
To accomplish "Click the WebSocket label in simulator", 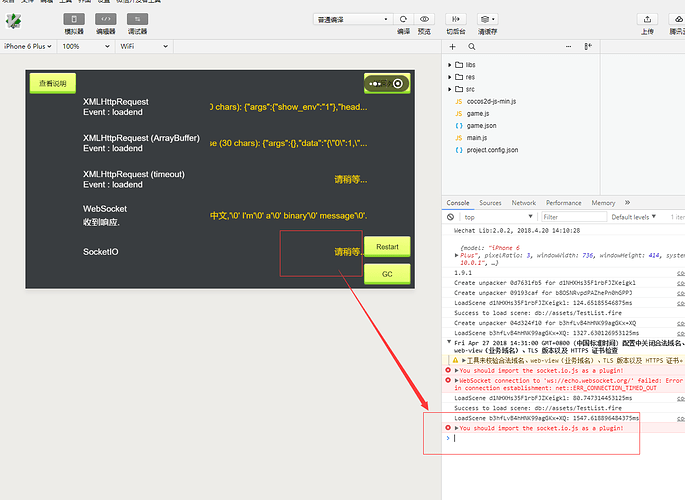I will tap(105, 209).
